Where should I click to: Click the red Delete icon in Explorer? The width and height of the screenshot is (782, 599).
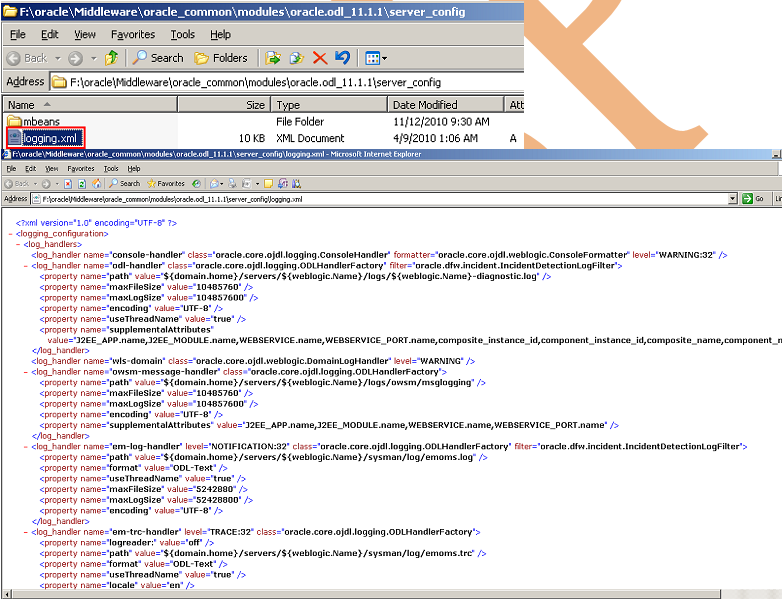(x=320, y=58)
